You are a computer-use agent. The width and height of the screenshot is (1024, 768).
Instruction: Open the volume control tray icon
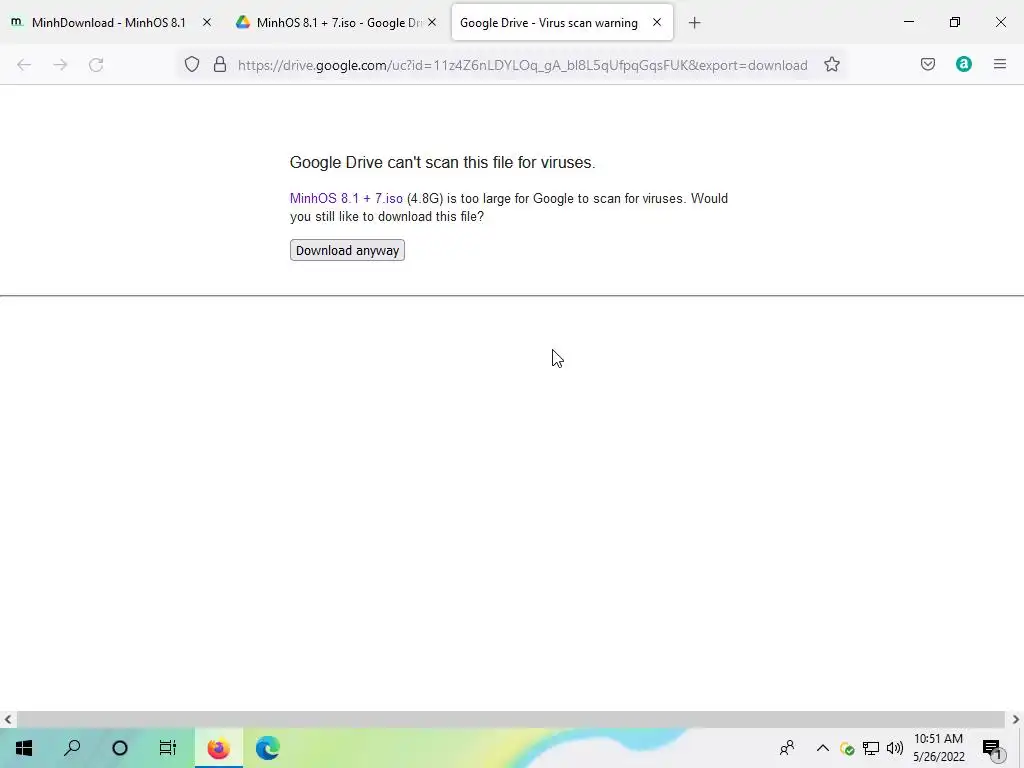click(x=895, y=748)
